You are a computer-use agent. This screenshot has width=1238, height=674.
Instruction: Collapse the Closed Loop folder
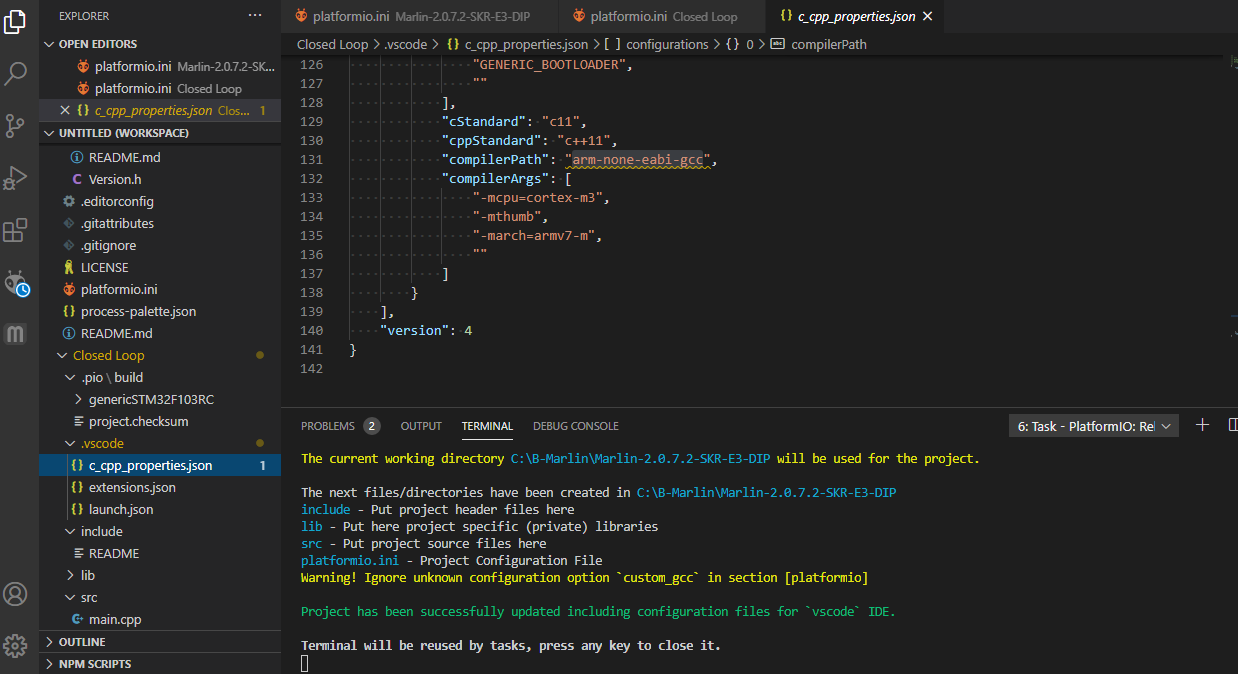[160, 355]
